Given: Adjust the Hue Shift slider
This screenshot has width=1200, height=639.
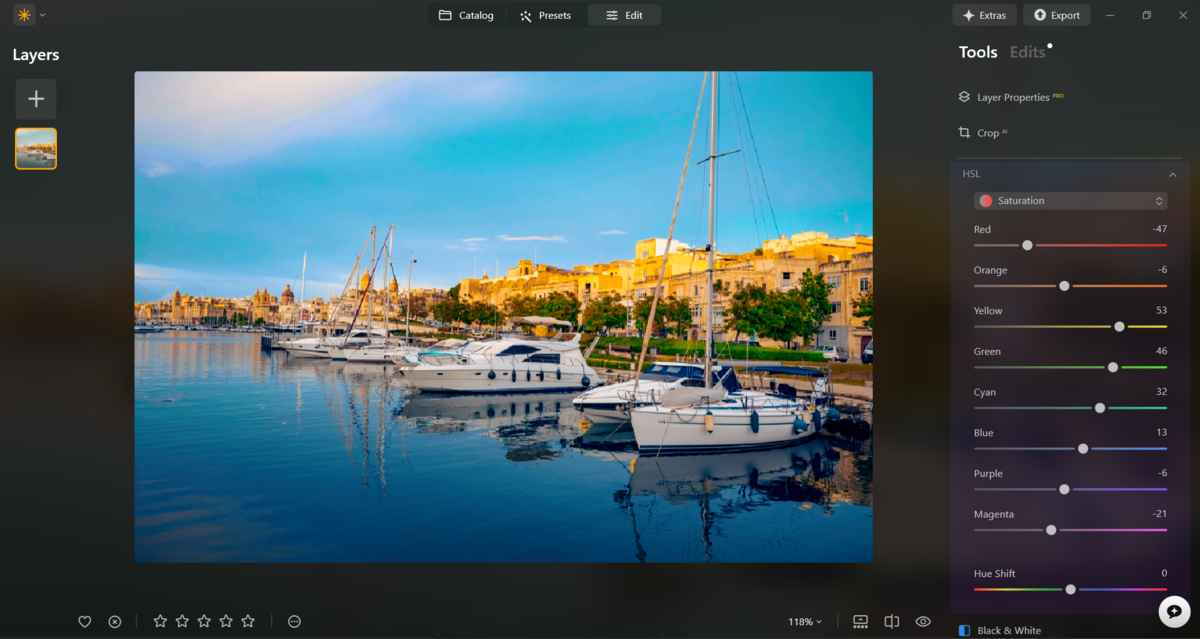Looking at the screenshot, I should [1070, 590].
